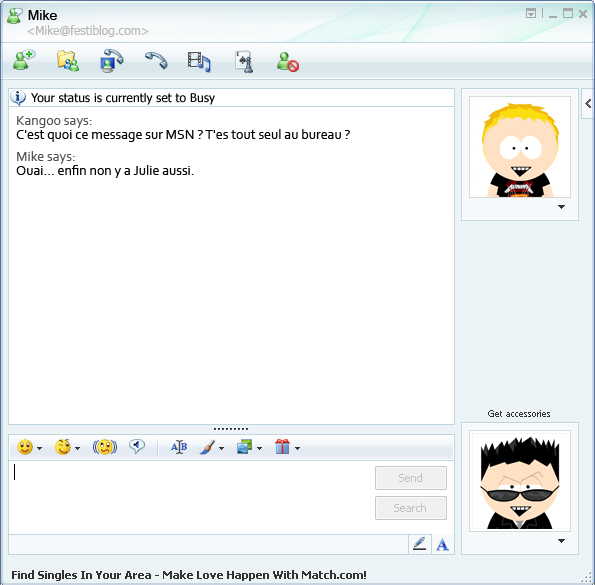Collapse the display picture side panel
The width and height of the screenshot is (595, 585).
pyautogui.click(x=588, y=104)
